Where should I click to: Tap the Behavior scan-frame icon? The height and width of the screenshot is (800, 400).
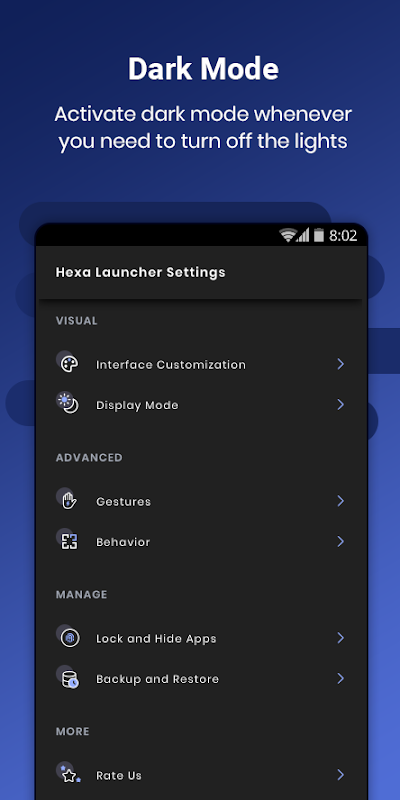(69, 541)
